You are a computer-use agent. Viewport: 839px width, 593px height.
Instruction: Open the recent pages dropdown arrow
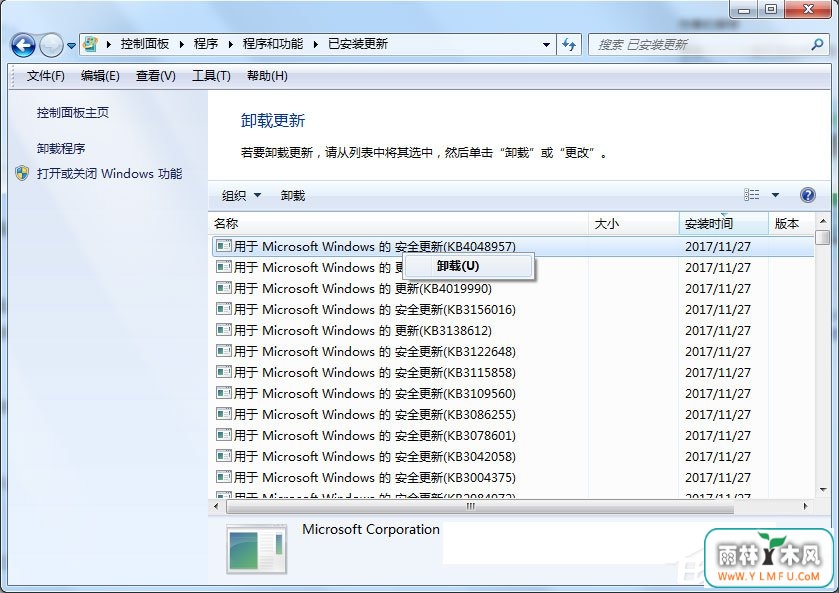(71, 46)
